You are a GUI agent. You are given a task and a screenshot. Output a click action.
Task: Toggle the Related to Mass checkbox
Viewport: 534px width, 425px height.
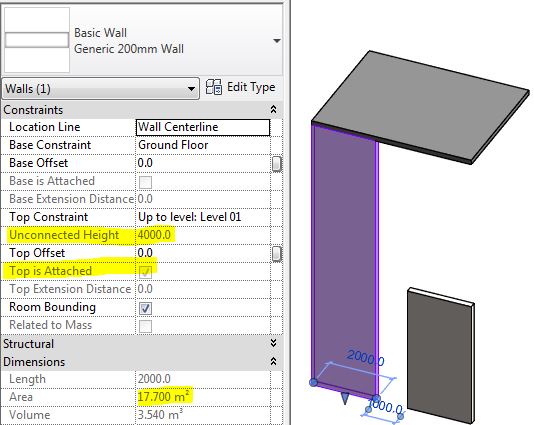(145, 326)
